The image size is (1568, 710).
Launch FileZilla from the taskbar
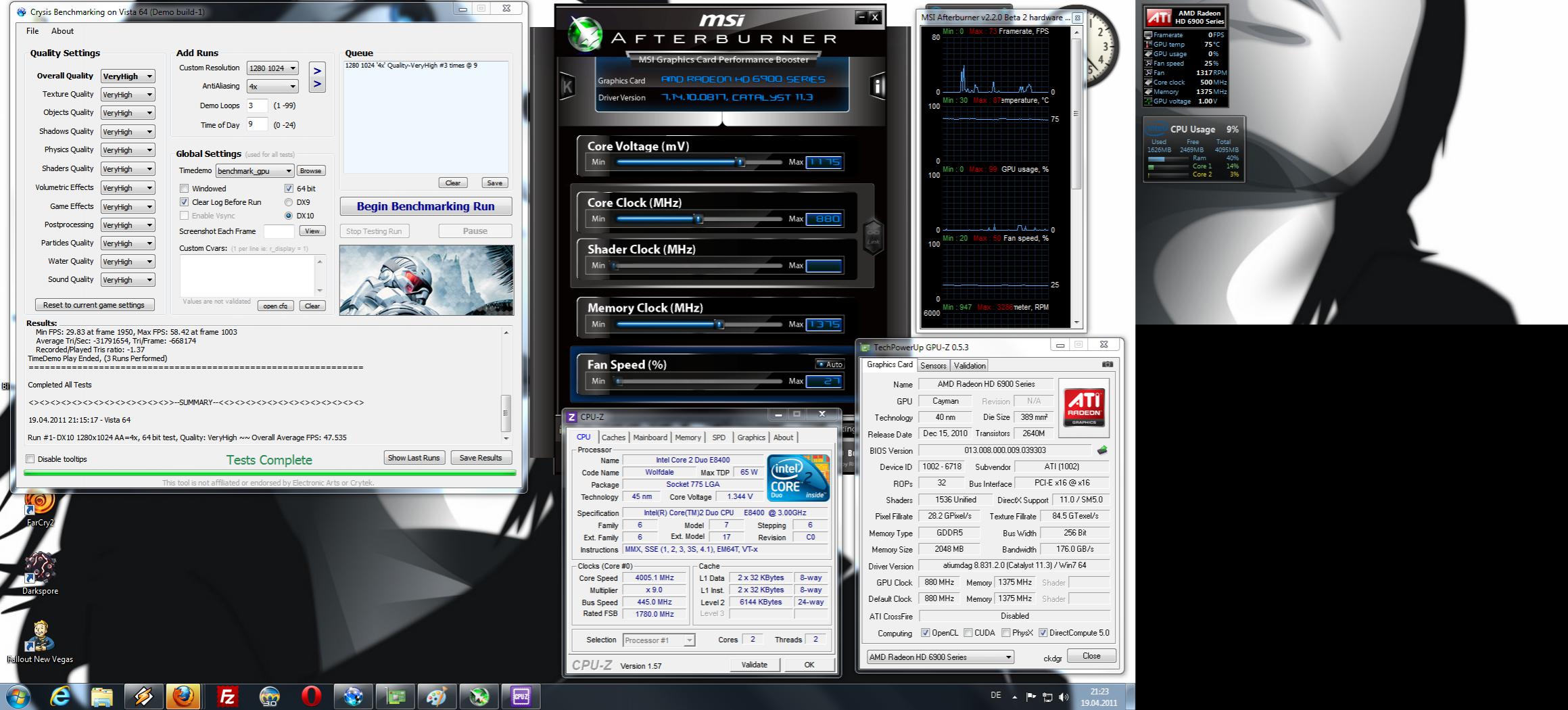coord(228,696)
